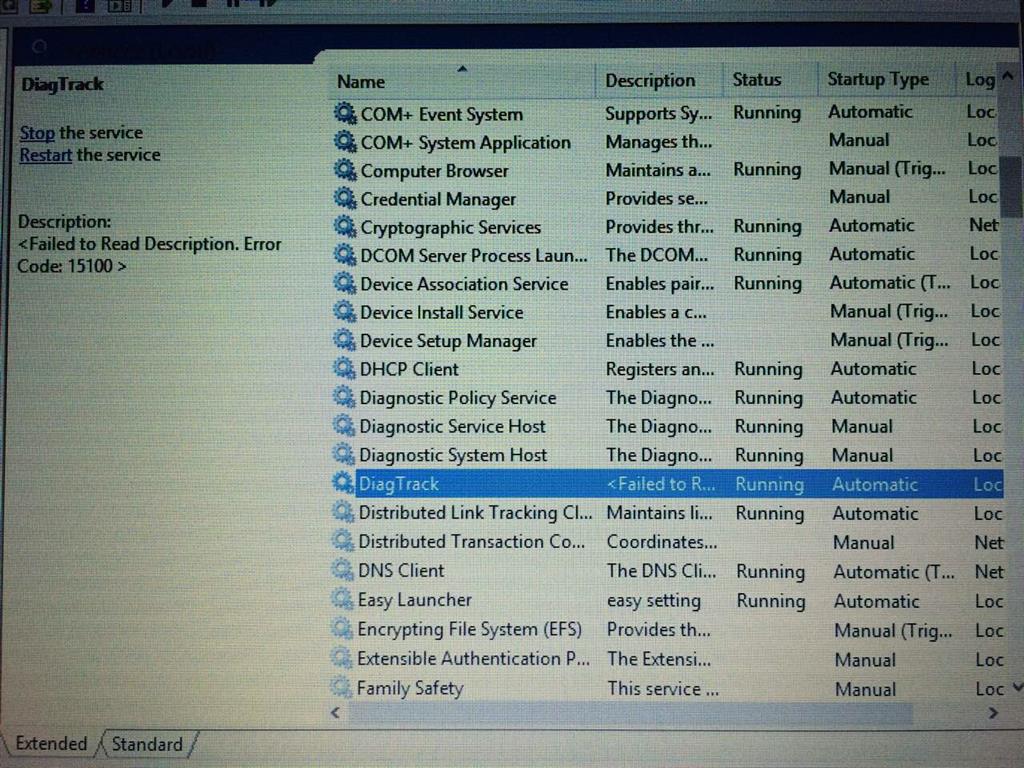Select the 'Device Association Service' name

pyautogui.click(x=464, y=284)
